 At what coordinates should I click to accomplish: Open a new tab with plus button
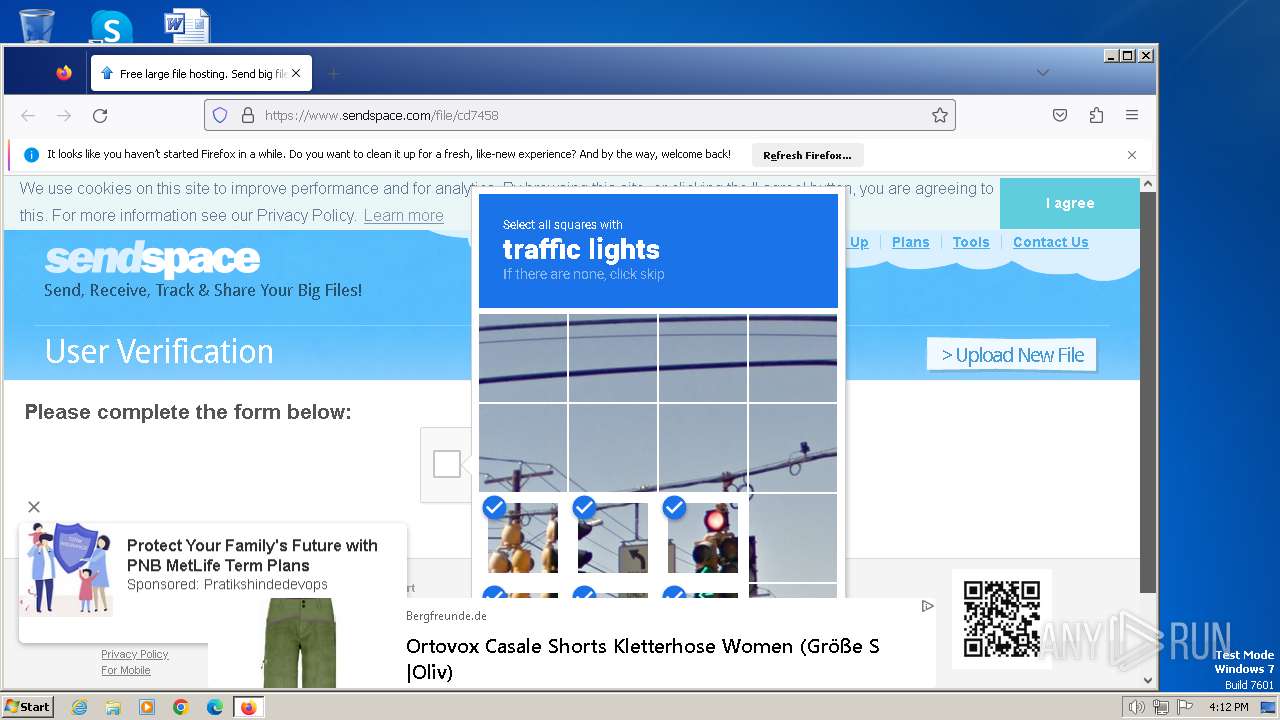[334, 73]
